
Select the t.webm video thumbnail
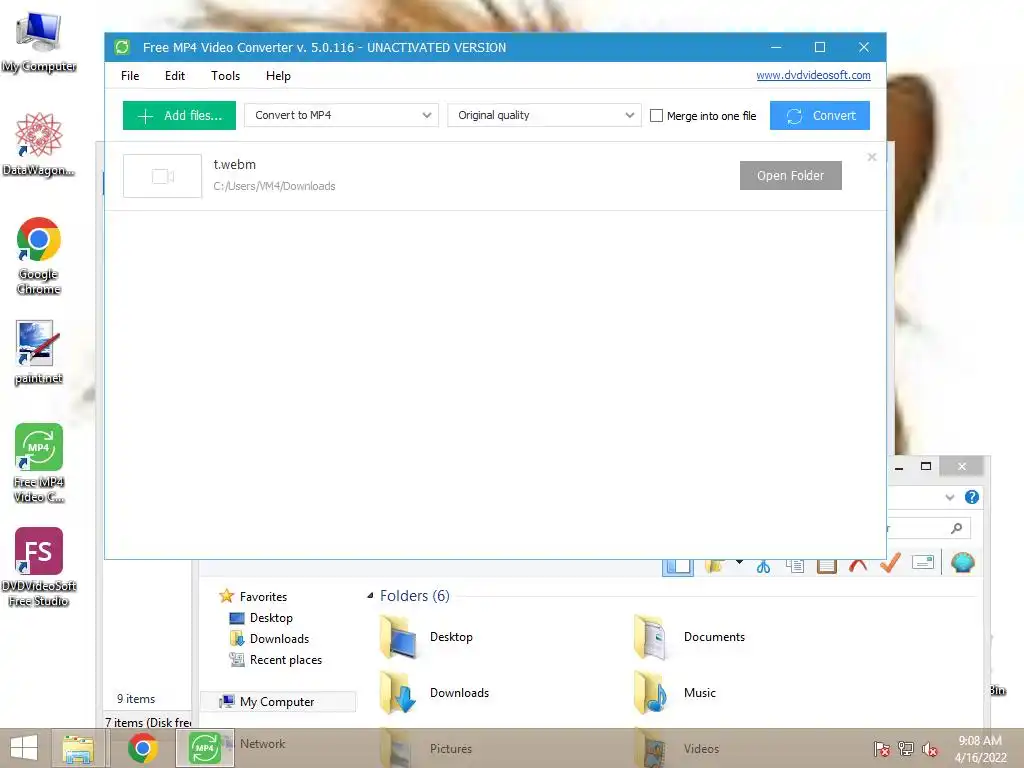pyautogui.click(x=163, y=176)
